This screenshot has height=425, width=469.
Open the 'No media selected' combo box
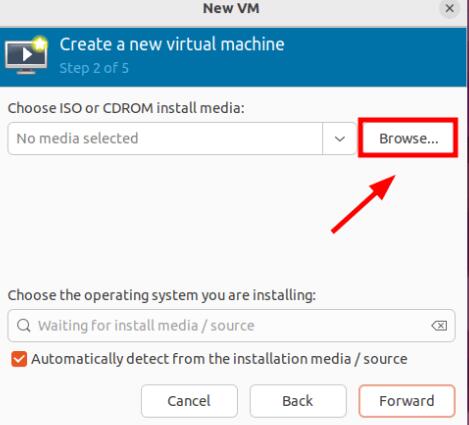coord(182,139)
